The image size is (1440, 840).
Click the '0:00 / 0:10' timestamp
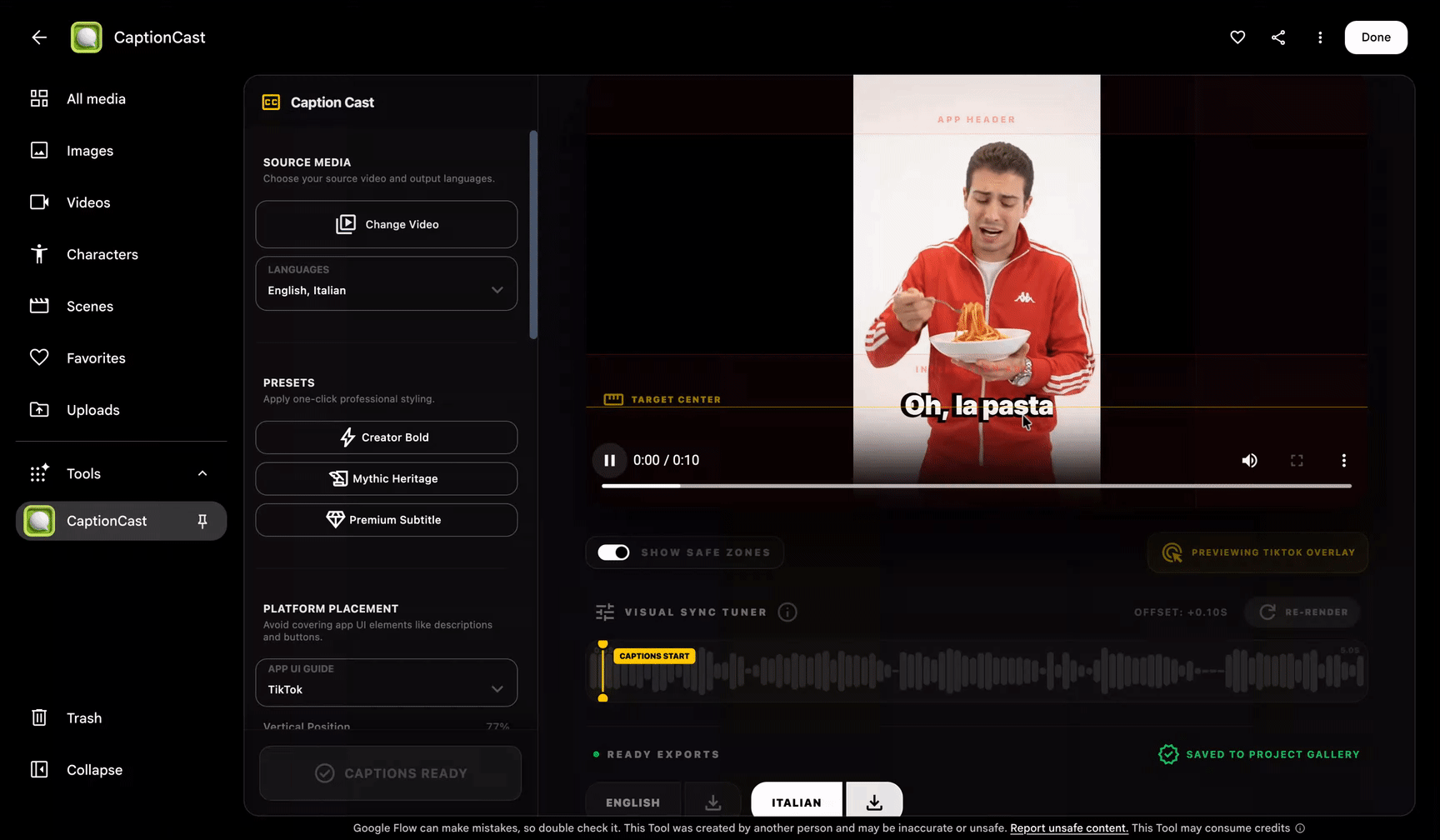point(666,460)
